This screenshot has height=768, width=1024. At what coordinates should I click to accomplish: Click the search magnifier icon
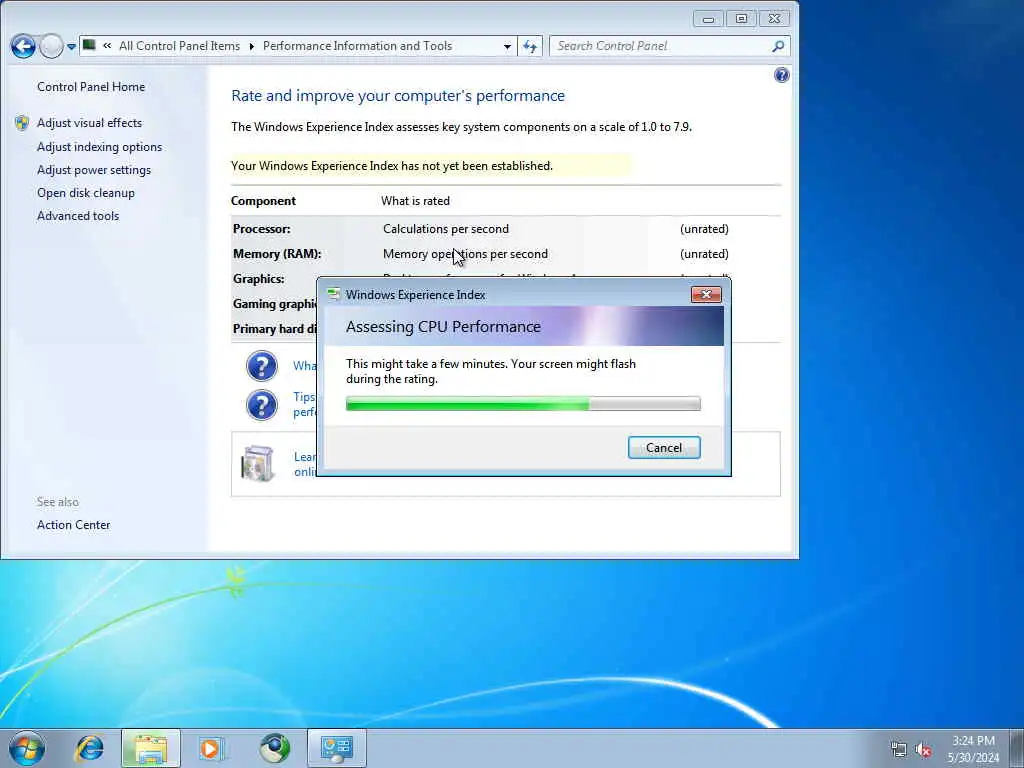tap(778, 46)
